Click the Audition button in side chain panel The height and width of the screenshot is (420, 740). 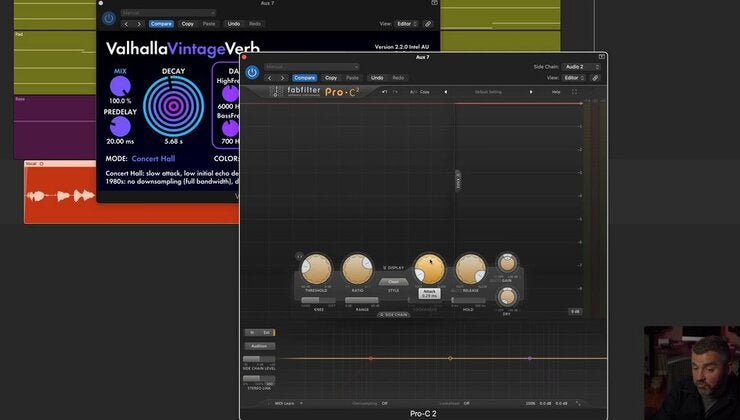tap(258, 346)
